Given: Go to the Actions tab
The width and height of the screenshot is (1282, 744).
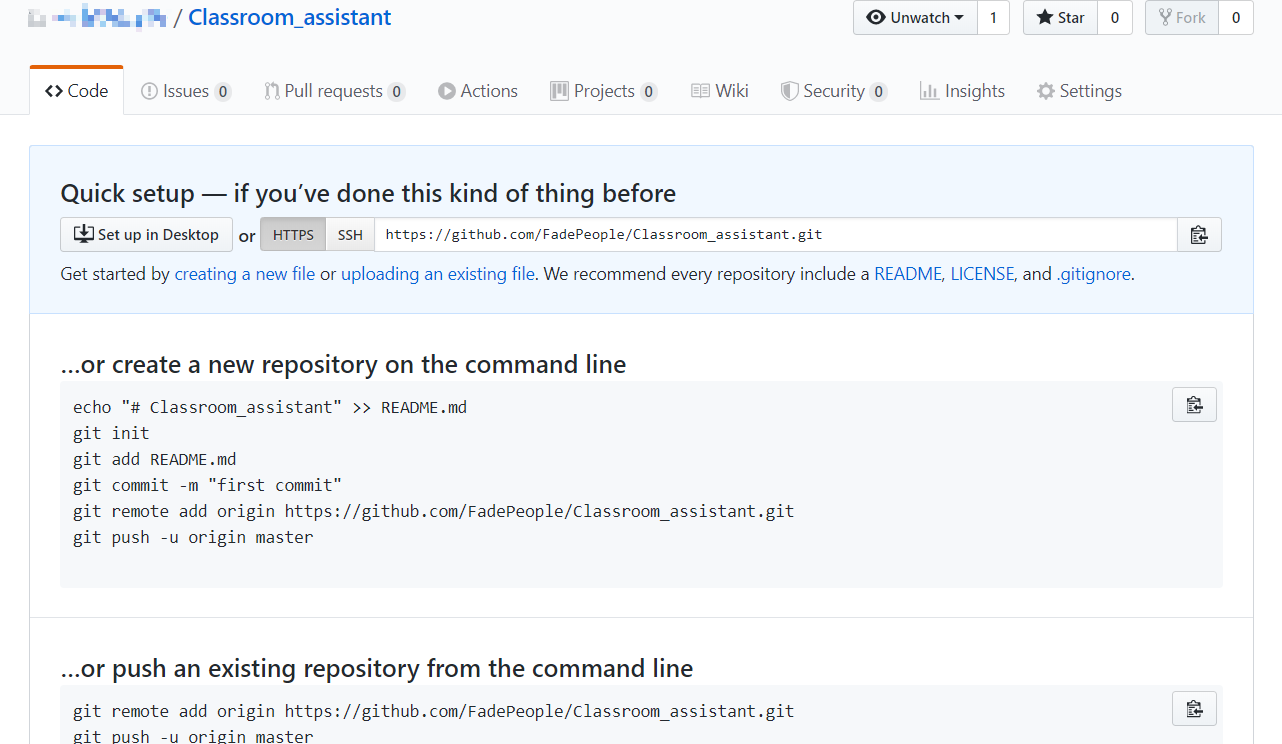Looking at the screenshot, I should (x=478, y=91).
